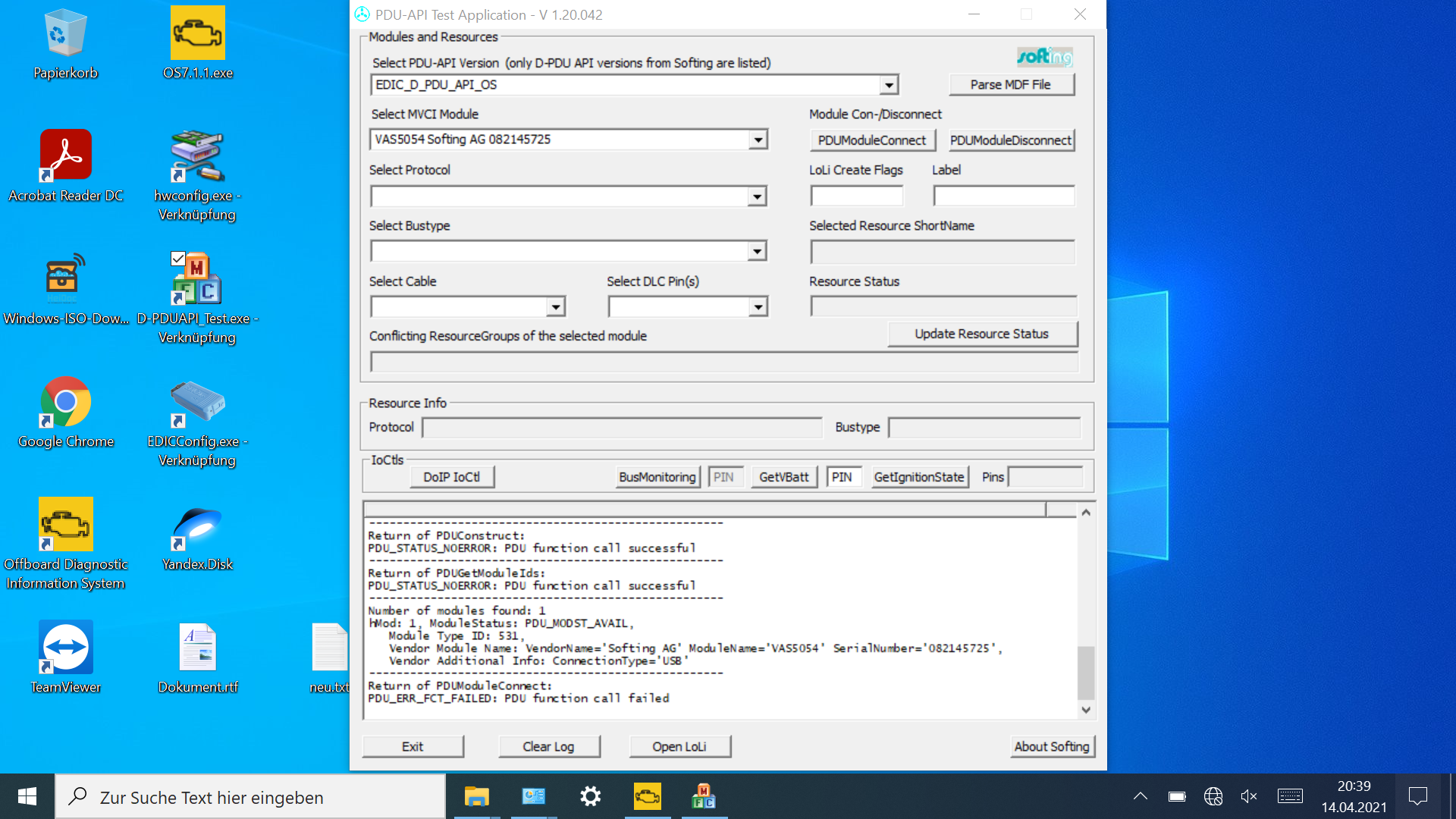The image size is (1456, 819).
Task: Open the Papierkorb desktop icon
Action: 65,44
